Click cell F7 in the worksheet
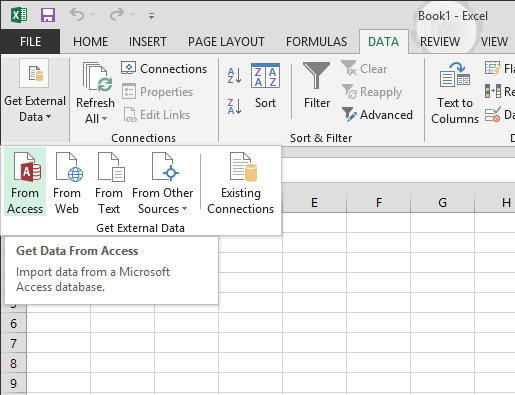 tap(379, 343)
